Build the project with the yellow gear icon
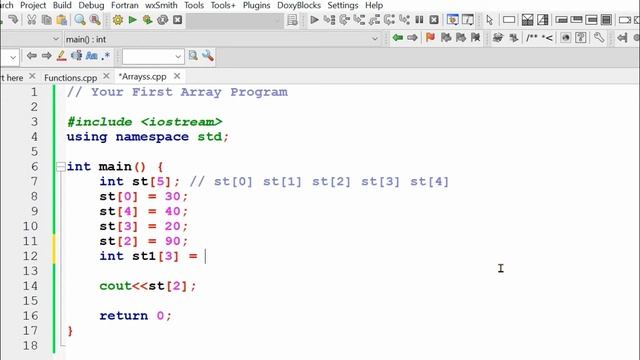Screen dimensions: 640x360 point(118,20)
